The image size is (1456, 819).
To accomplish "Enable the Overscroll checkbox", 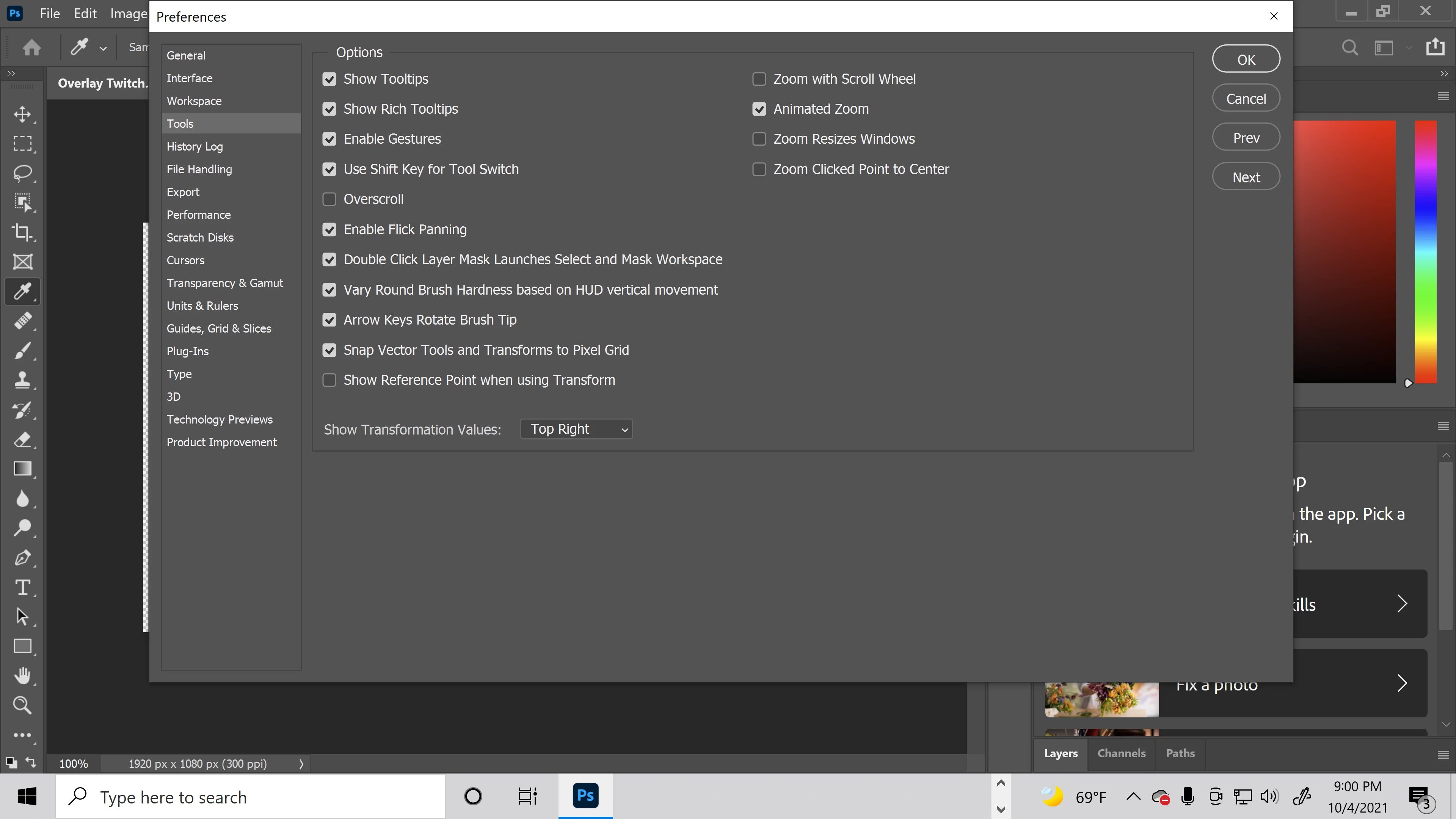I will click(329, 199).
